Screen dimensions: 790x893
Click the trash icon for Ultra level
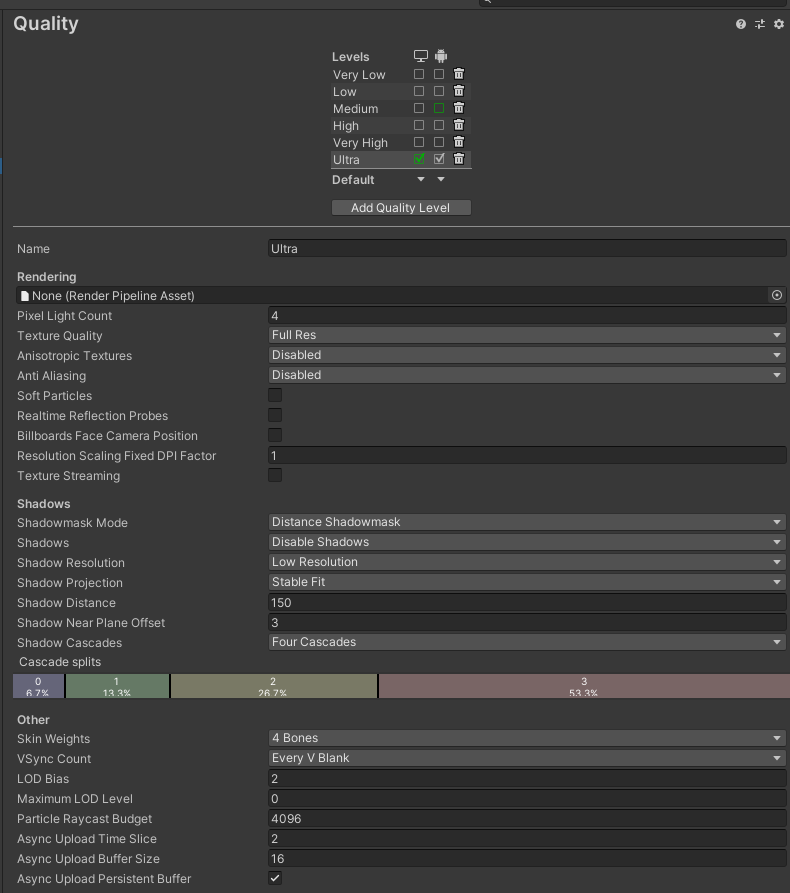point(459,159)
